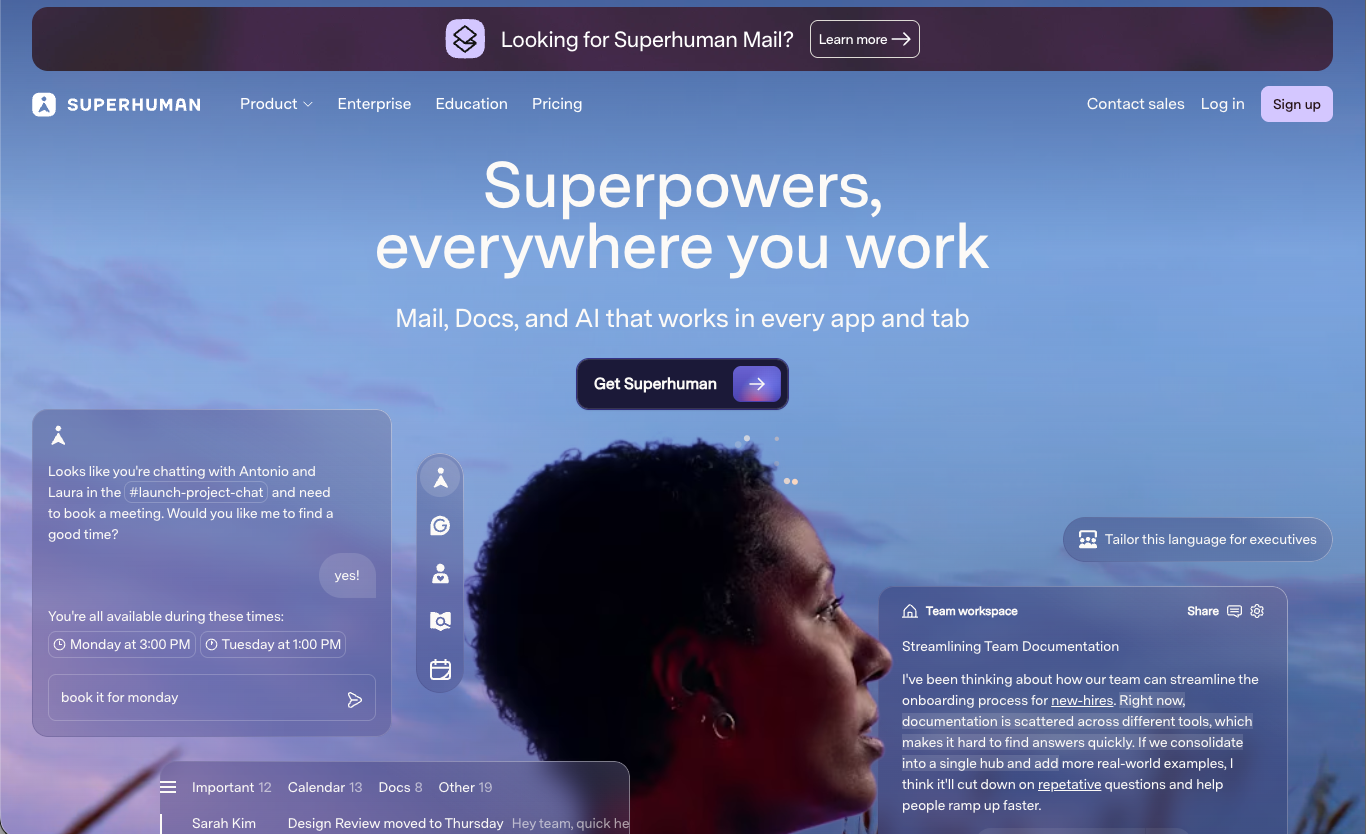Click the Sign up button

[x=1296, y=104]
